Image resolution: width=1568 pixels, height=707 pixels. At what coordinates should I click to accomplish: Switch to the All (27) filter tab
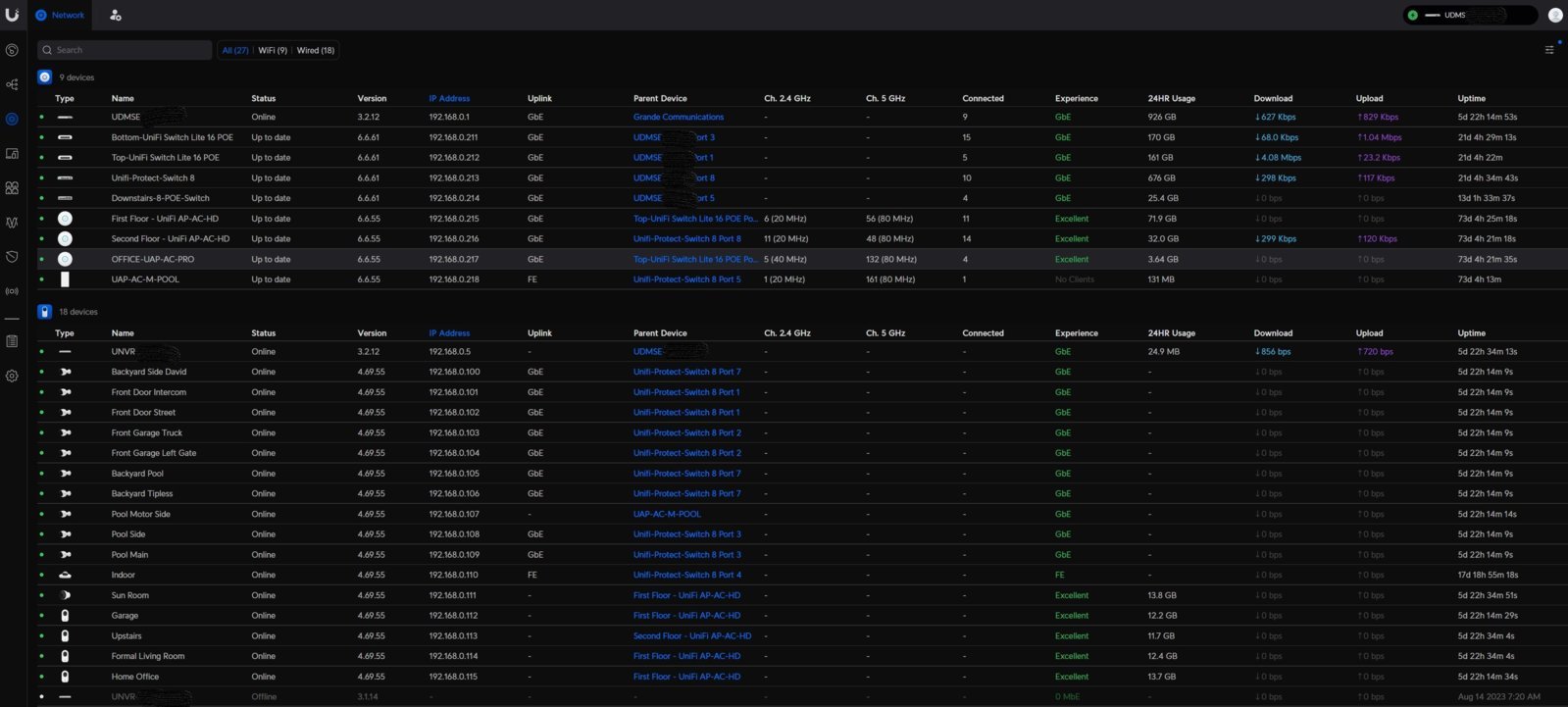pyautogui.click(x=235, y=50)
